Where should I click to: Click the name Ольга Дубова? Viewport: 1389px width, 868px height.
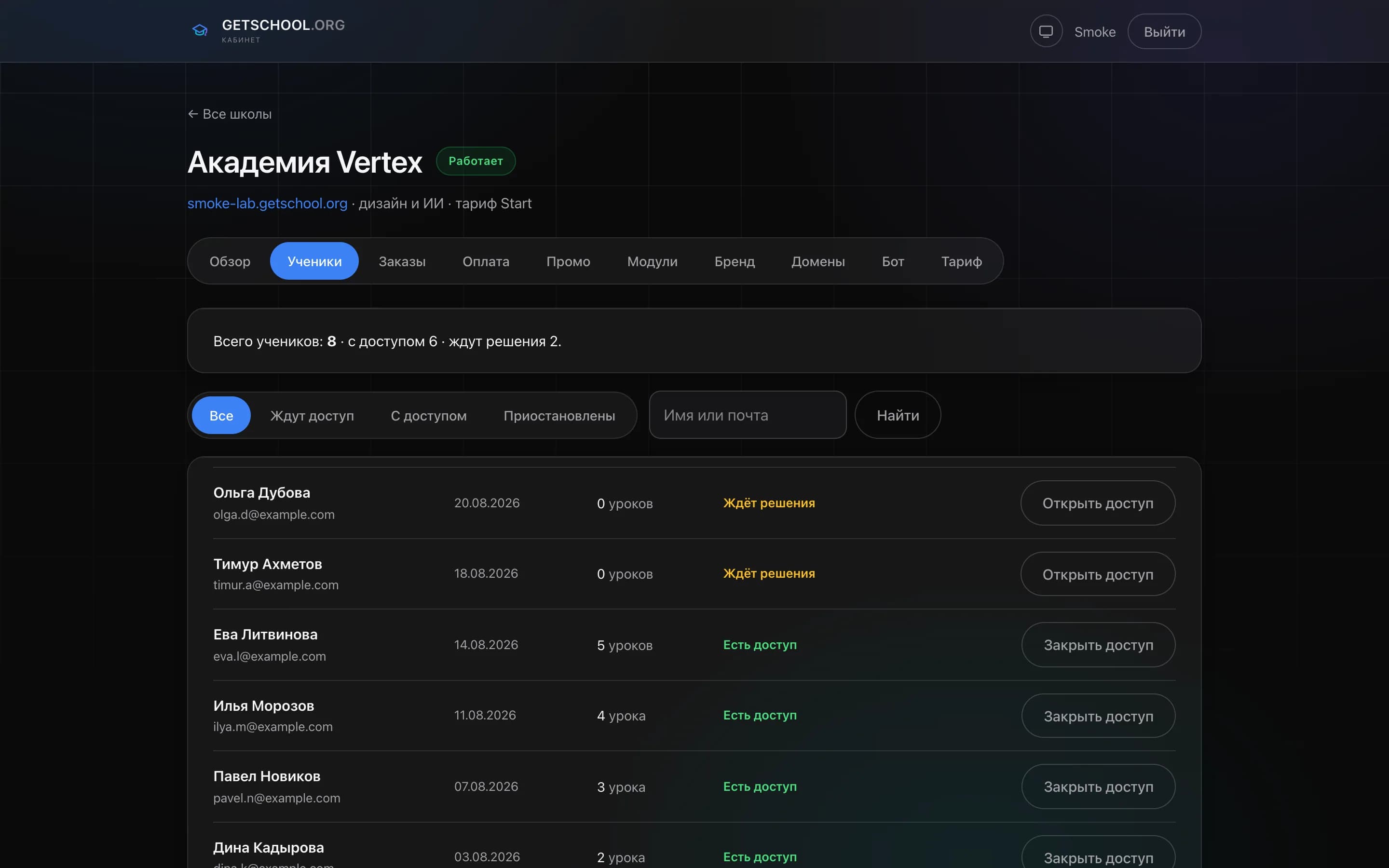[x=262, y=492]
